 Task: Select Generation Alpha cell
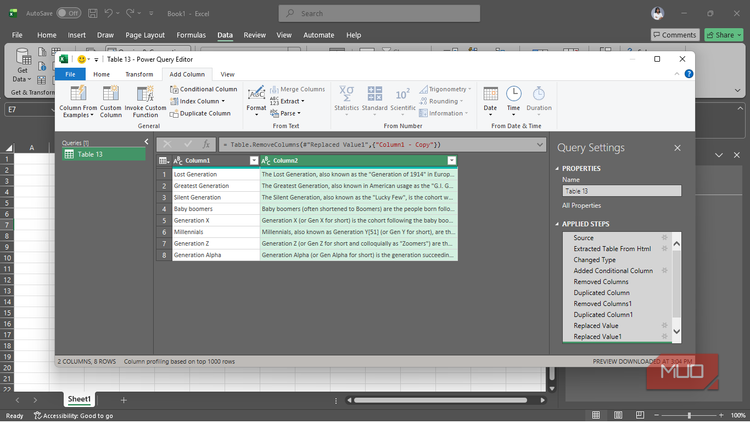[x=216, y=255]
